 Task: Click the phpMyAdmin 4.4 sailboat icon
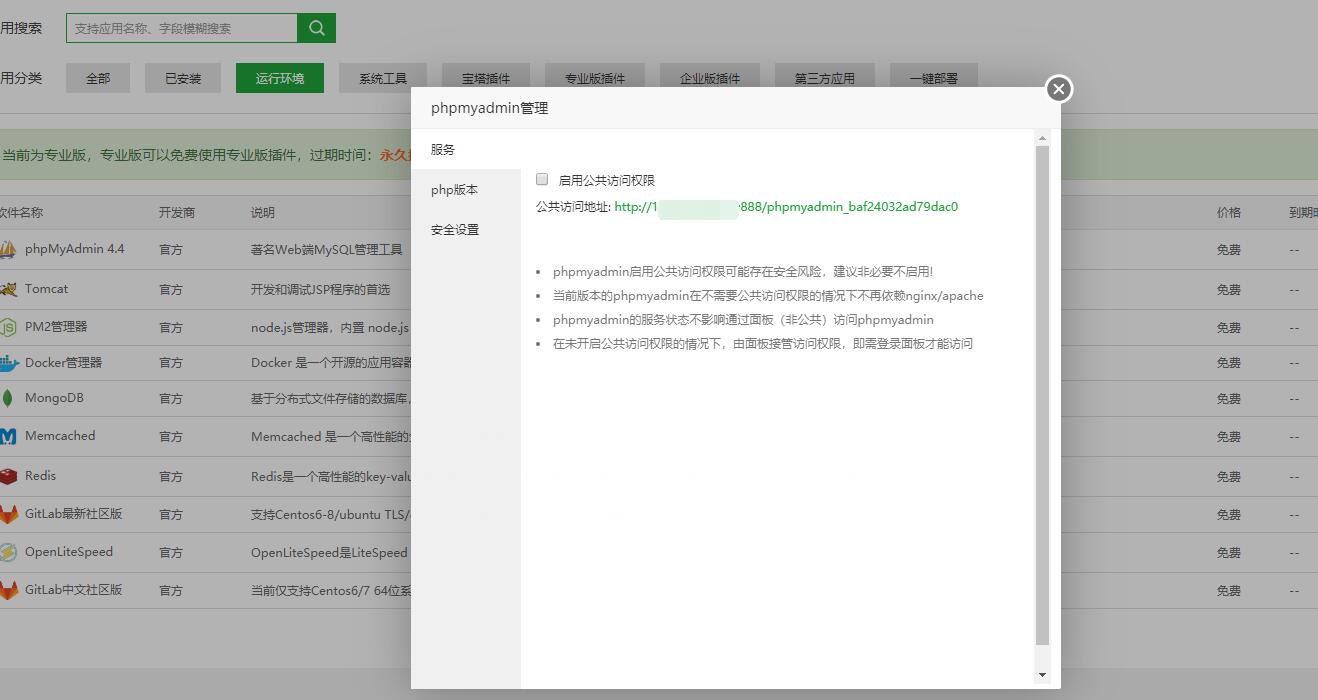click(x=8, y=249)
